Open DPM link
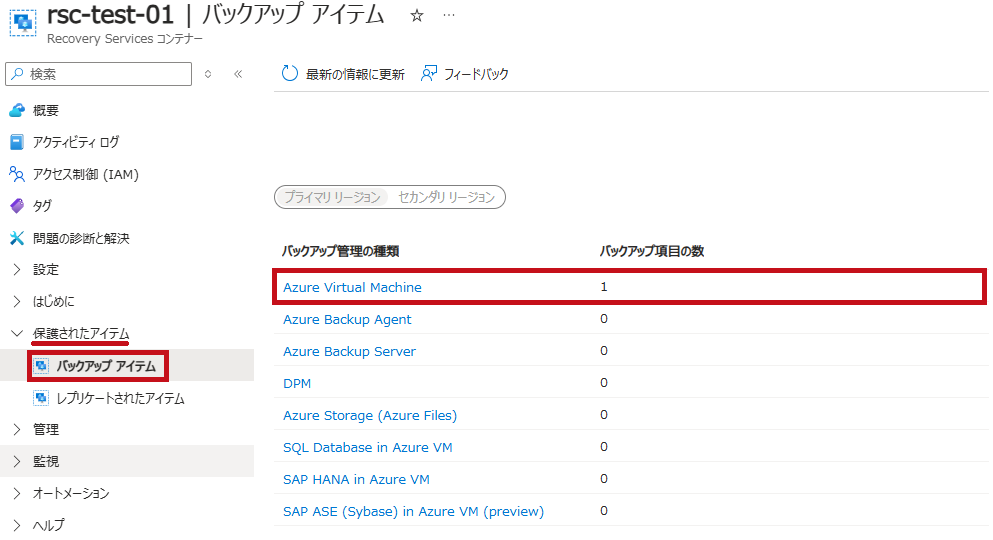993x540 pixels. click(297, 384)
